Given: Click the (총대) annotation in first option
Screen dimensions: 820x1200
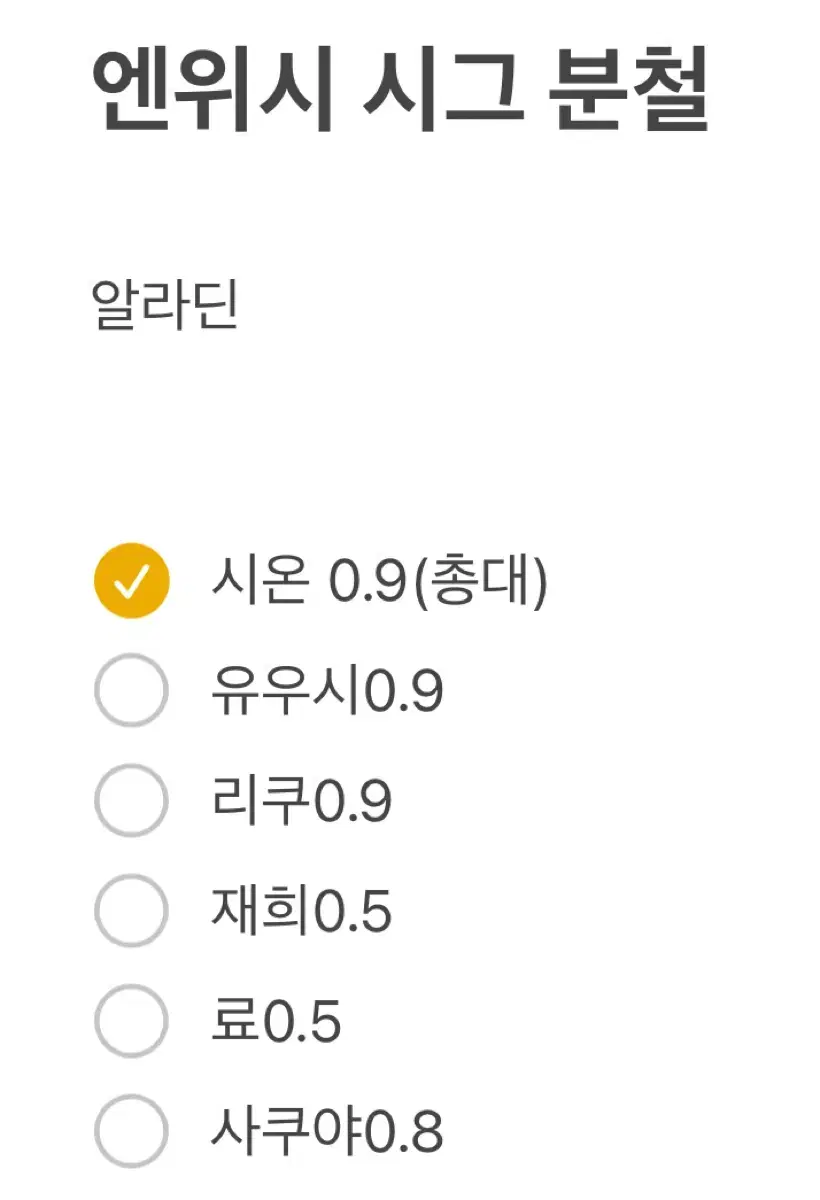Looking at the screenshot, I should click(481, 583).
